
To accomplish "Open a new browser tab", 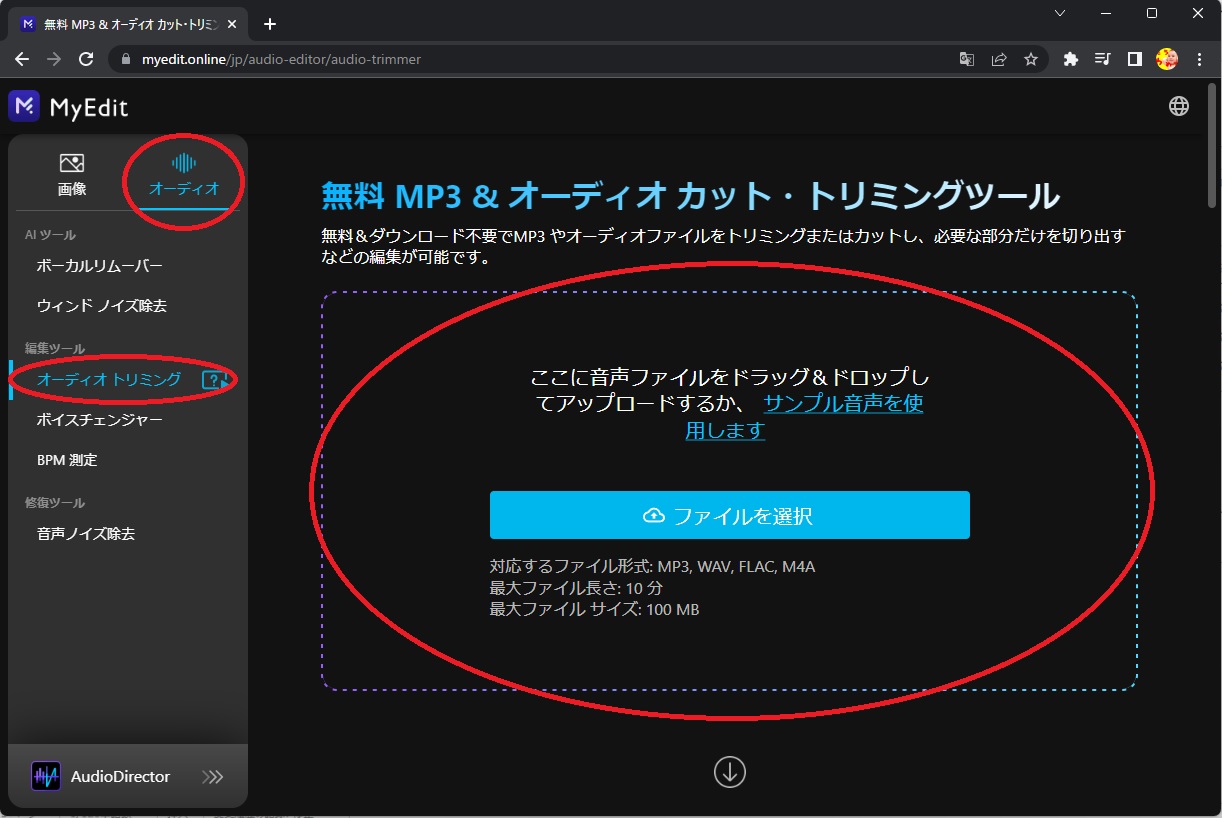I will pos(269,24).
